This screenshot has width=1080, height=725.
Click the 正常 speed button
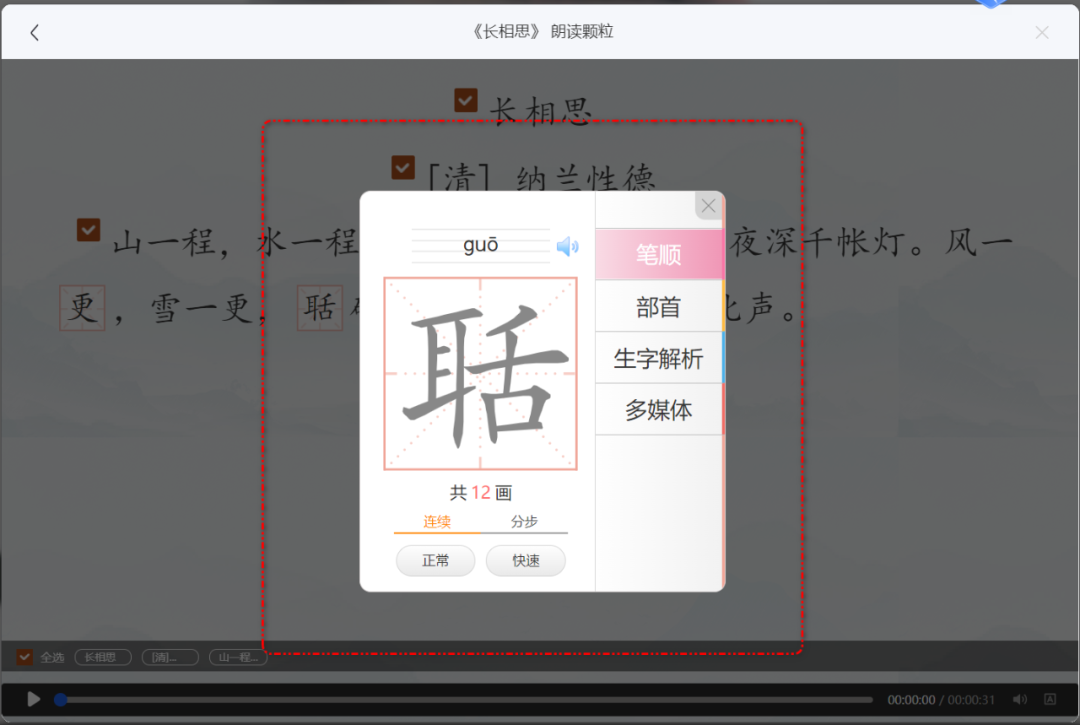tap(435, 561)
